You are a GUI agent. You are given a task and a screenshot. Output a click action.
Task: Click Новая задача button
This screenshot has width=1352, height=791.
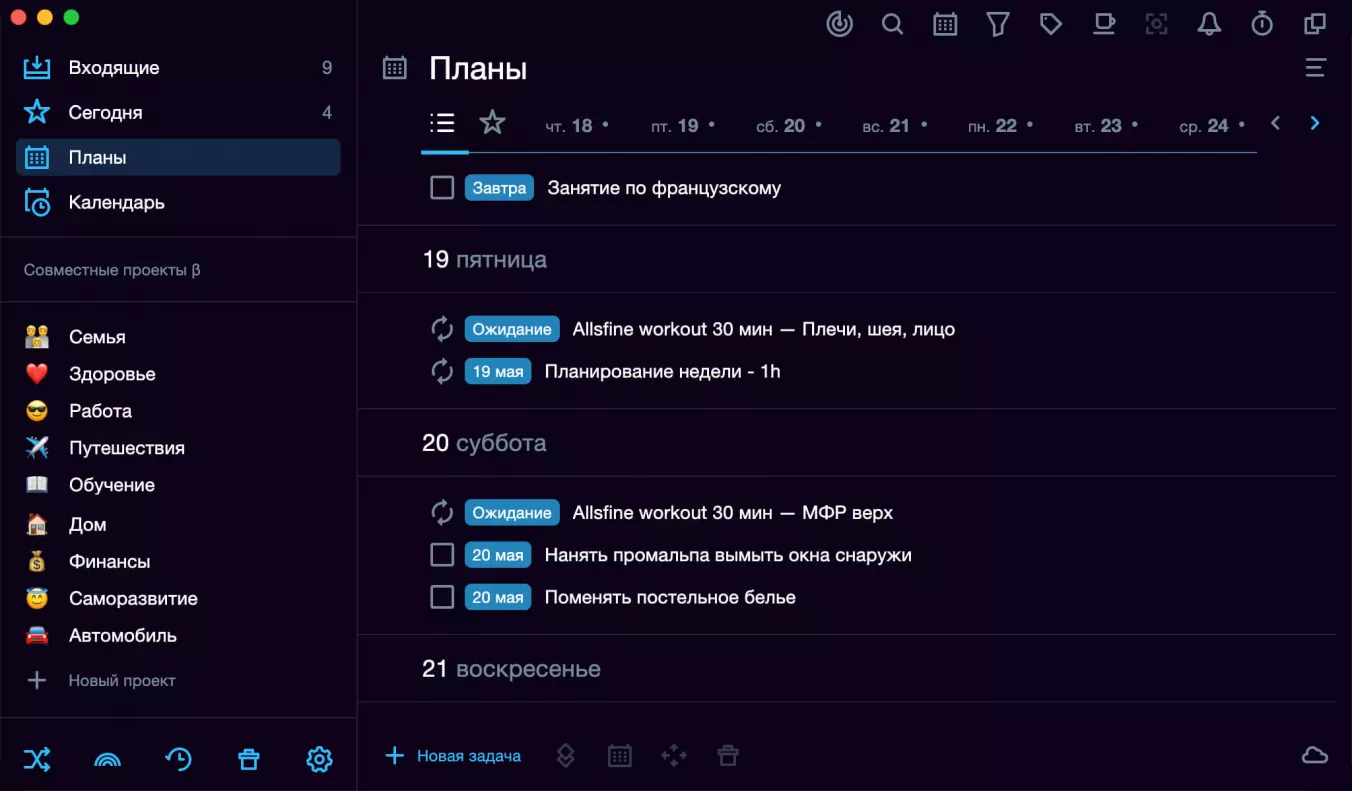[x=453, y=756]
